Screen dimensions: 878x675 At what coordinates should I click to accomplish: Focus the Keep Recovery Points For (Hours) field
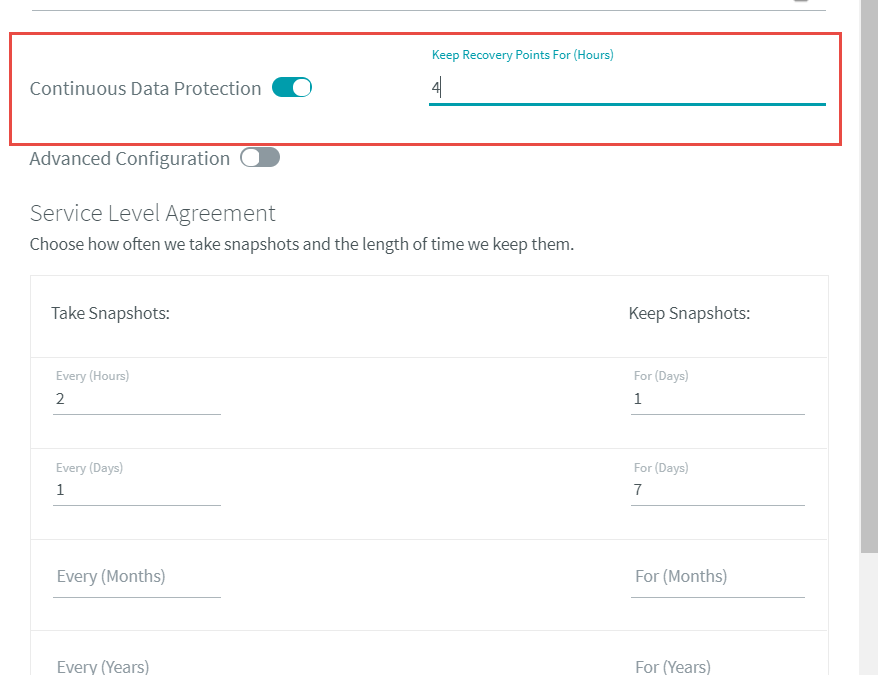point(627,89)
